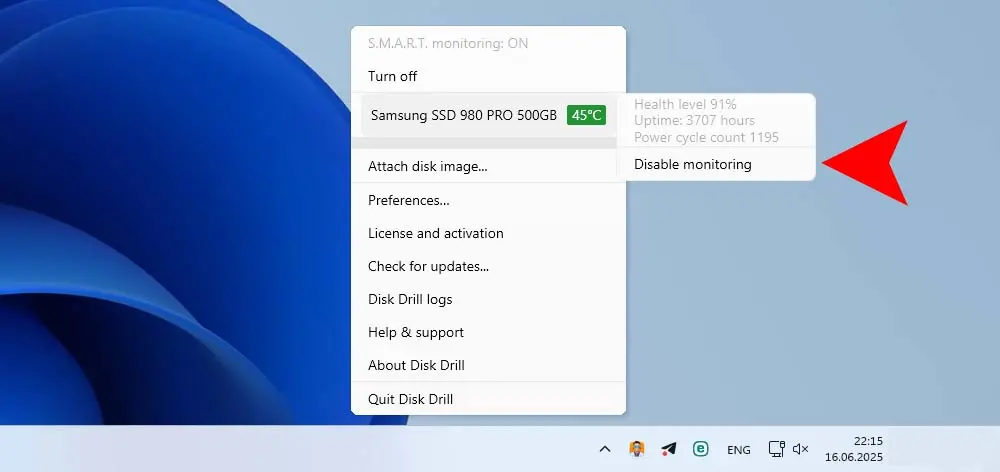The height and width of the screenshot is (472, 1000).
Task: Click the Power cycle count 1195 text
Action: (x=706, y=137)
